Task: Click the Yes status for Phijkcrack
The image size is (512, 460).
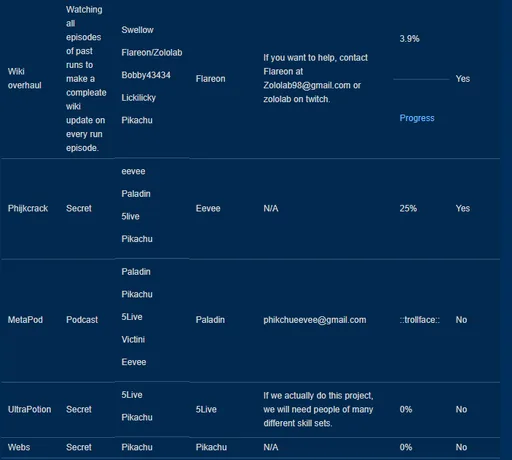Action: pyautogui.click(x=463, y=208)
